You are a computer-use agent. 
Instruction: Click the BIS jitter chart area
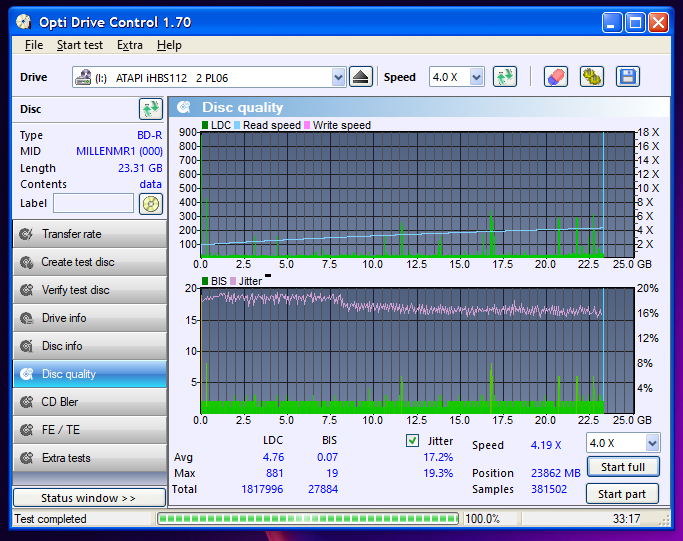click(417, 350)
